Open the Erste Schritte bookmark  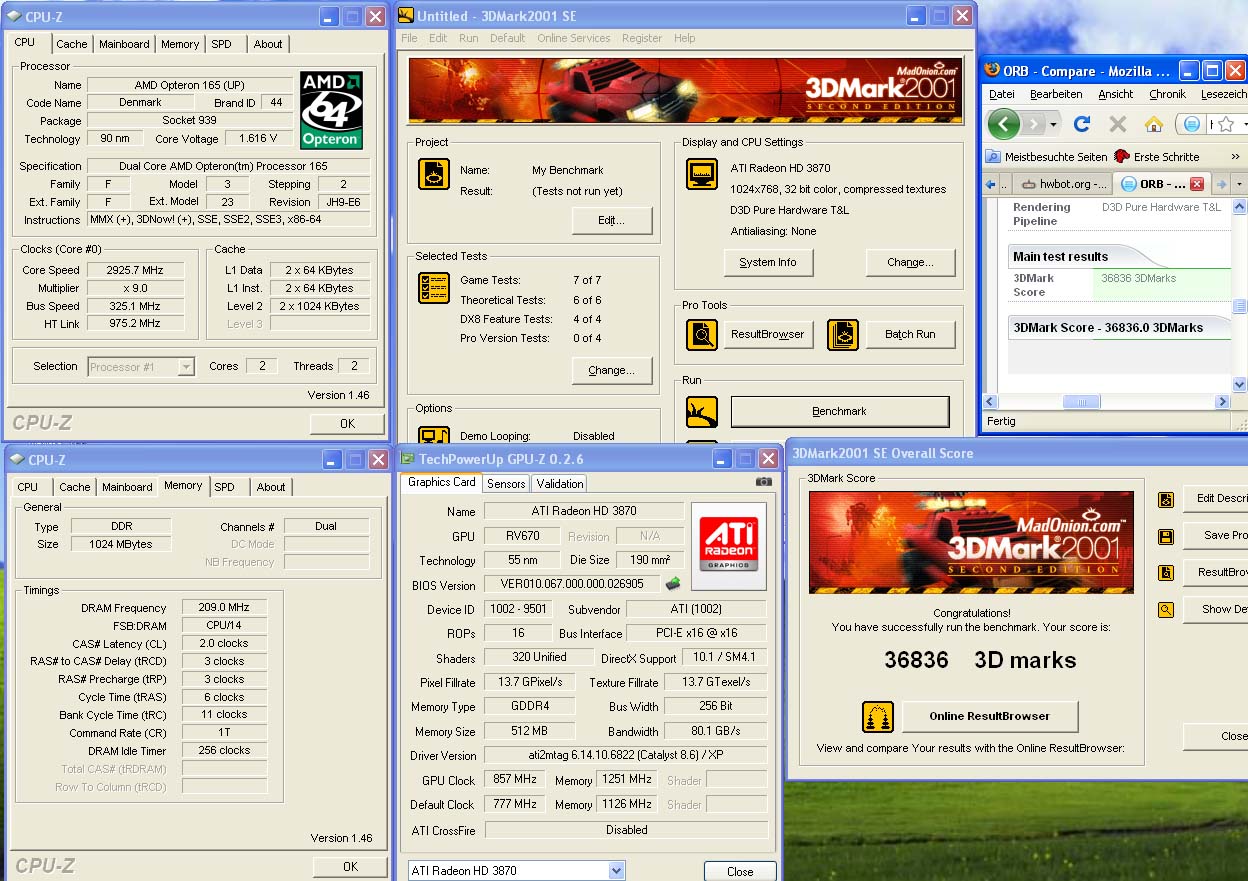pos(1156,157)
